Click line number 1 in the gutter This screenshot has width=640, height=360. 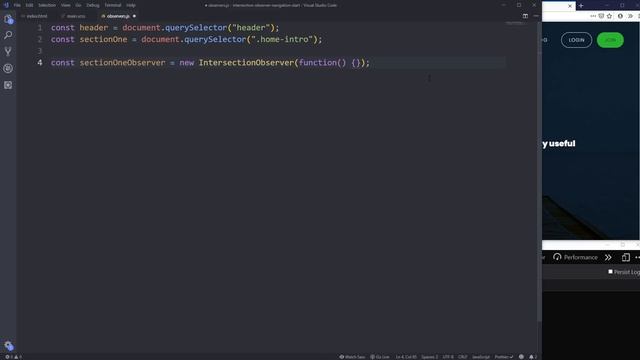click(40, 27)
